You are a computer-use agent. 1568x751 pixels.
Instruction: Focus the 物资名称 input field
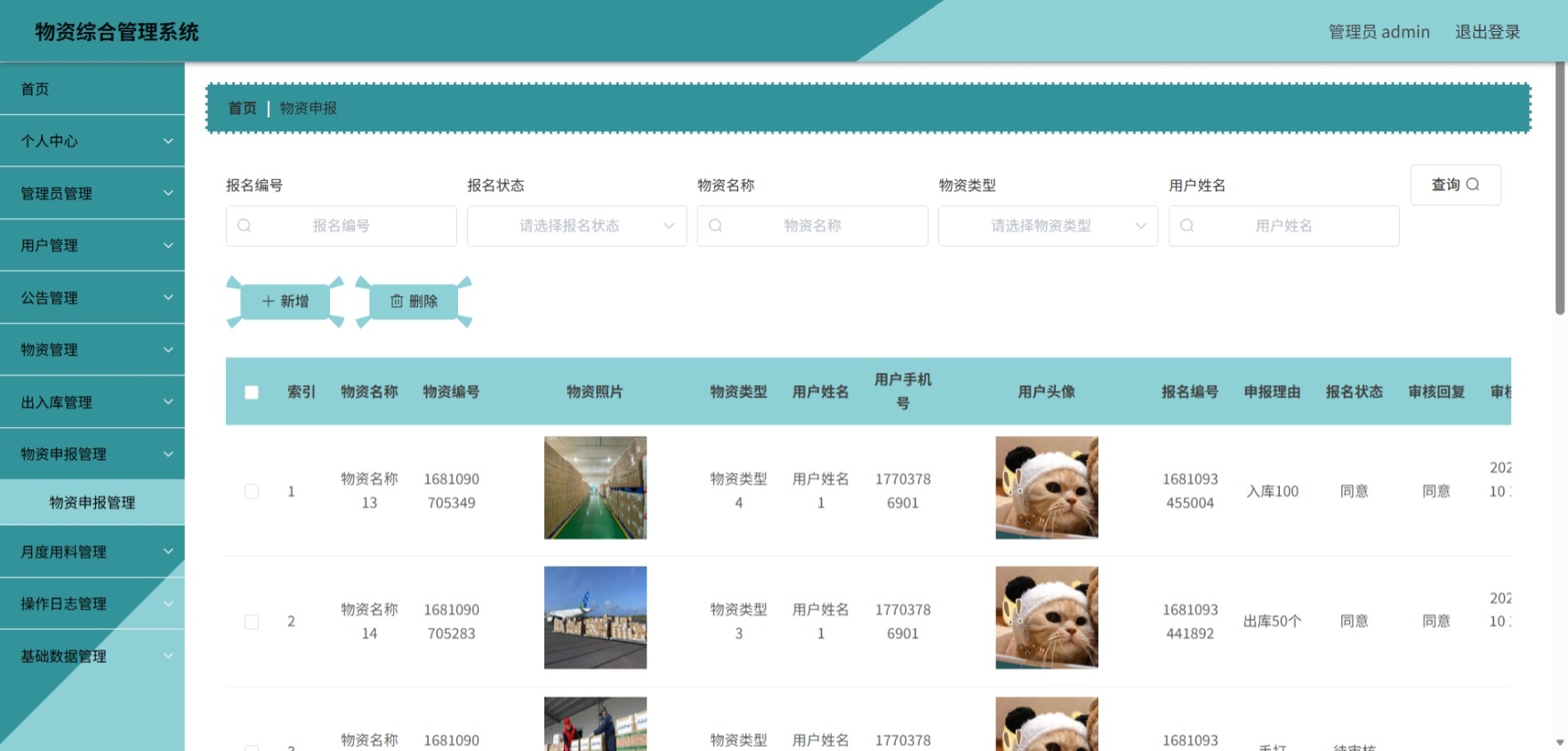812,226
